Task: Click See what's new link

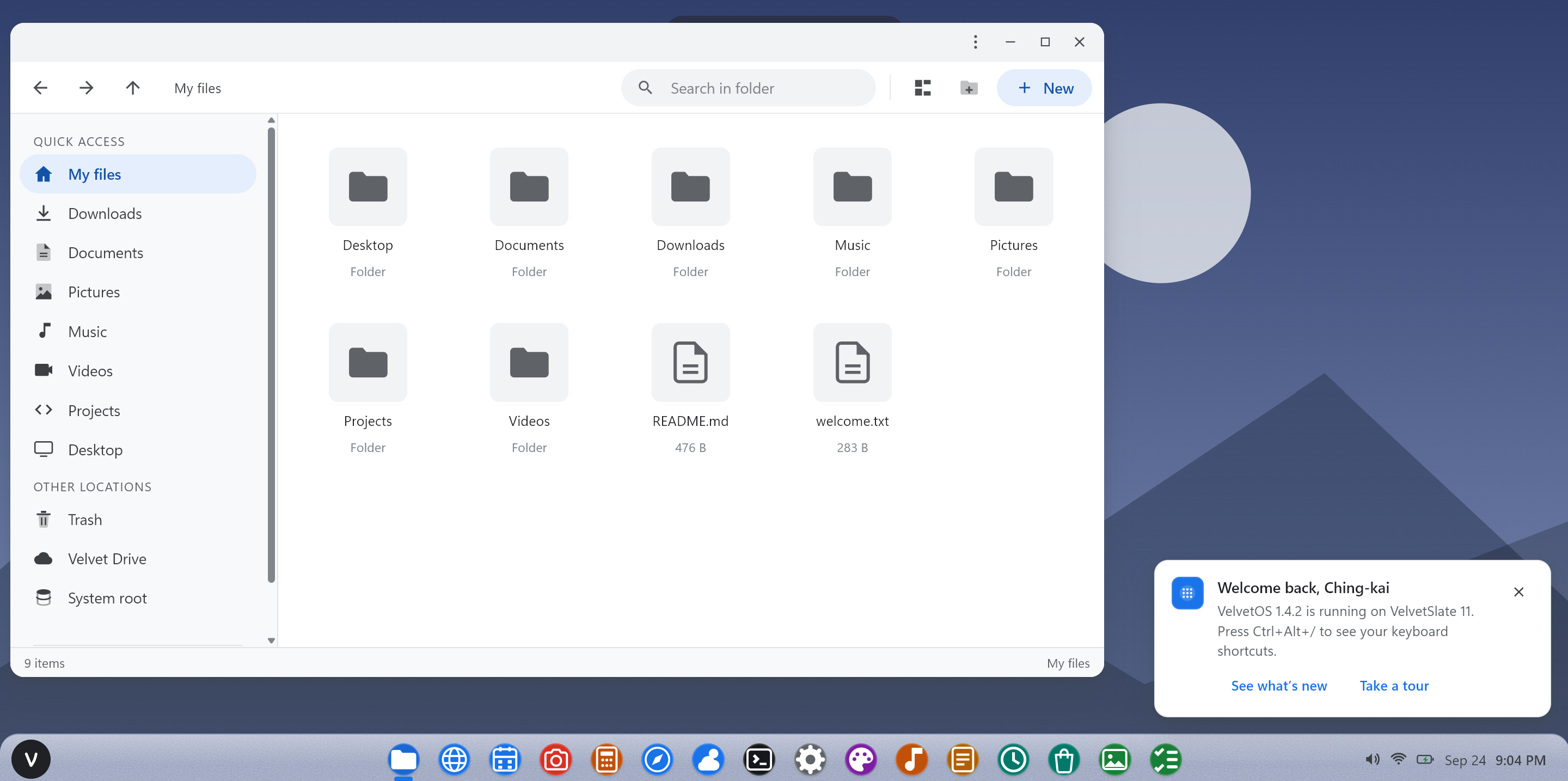Action: 1279,686
